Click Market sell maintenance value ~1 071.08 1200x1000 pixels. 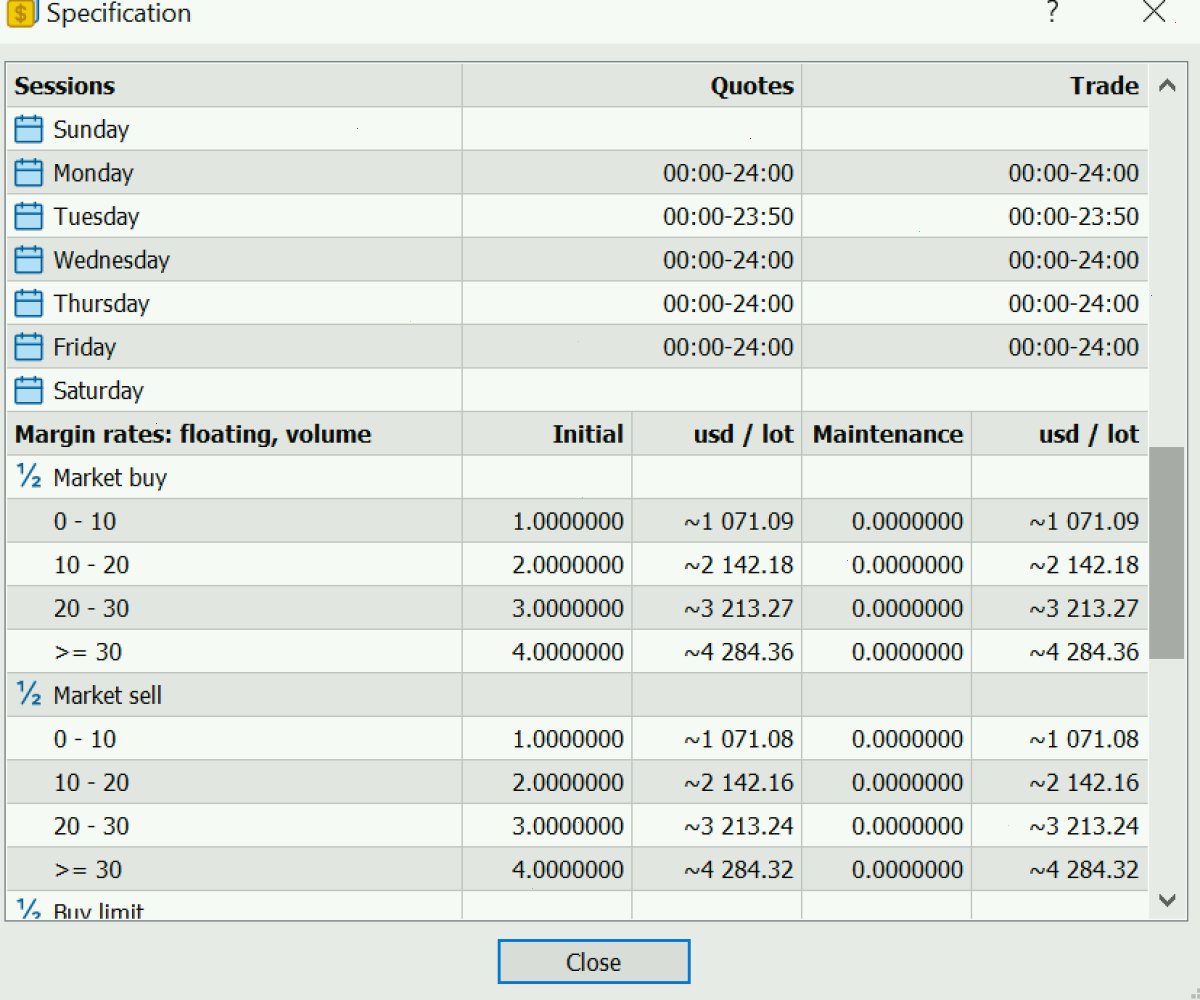pyautogui.click(x=1084, y=739)
